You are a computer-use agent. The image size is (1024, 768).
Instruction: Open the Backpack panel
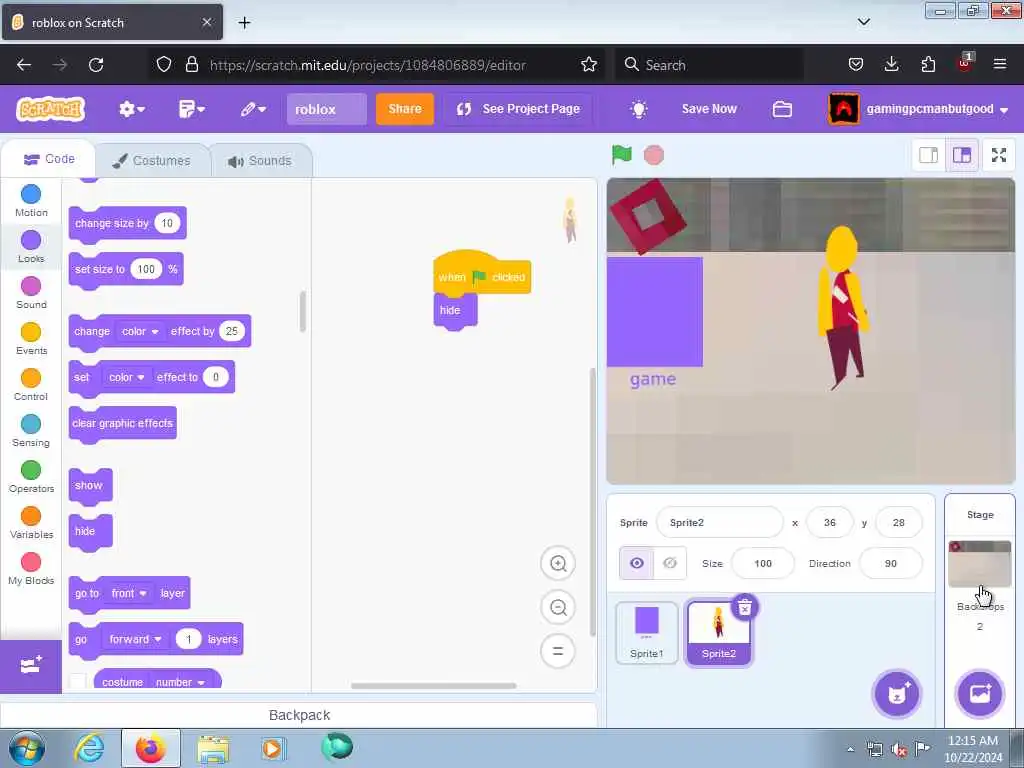pyautogui.click(x=299, y=715)
